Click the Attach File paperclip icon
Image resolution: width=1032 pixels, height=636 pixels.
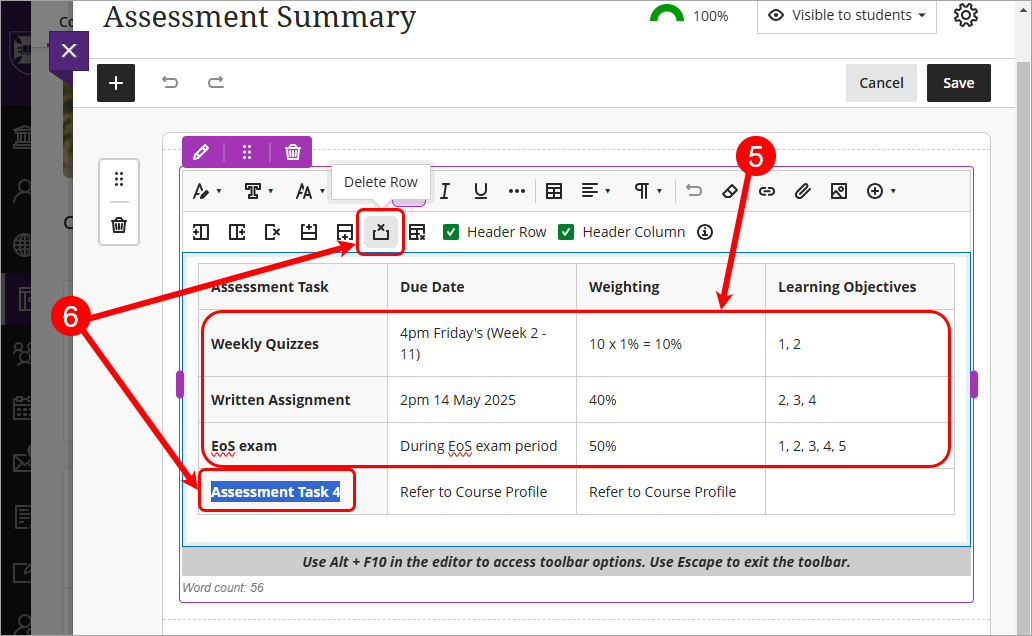click(x=803, y=190)
